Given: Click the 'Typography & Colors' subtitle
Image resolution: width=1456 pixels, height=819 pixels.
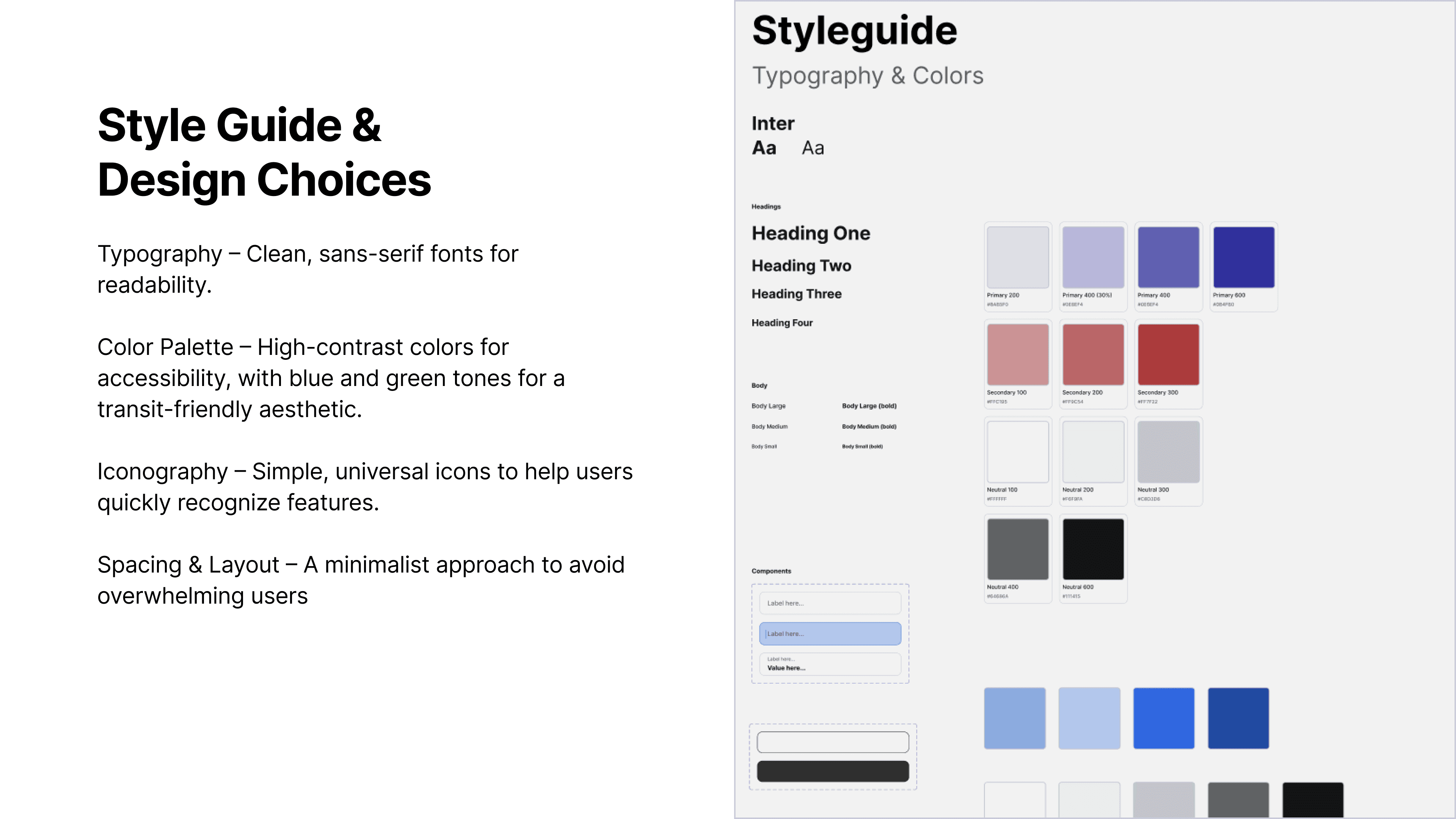Looking at the screenshot, I should coord(868,76).
